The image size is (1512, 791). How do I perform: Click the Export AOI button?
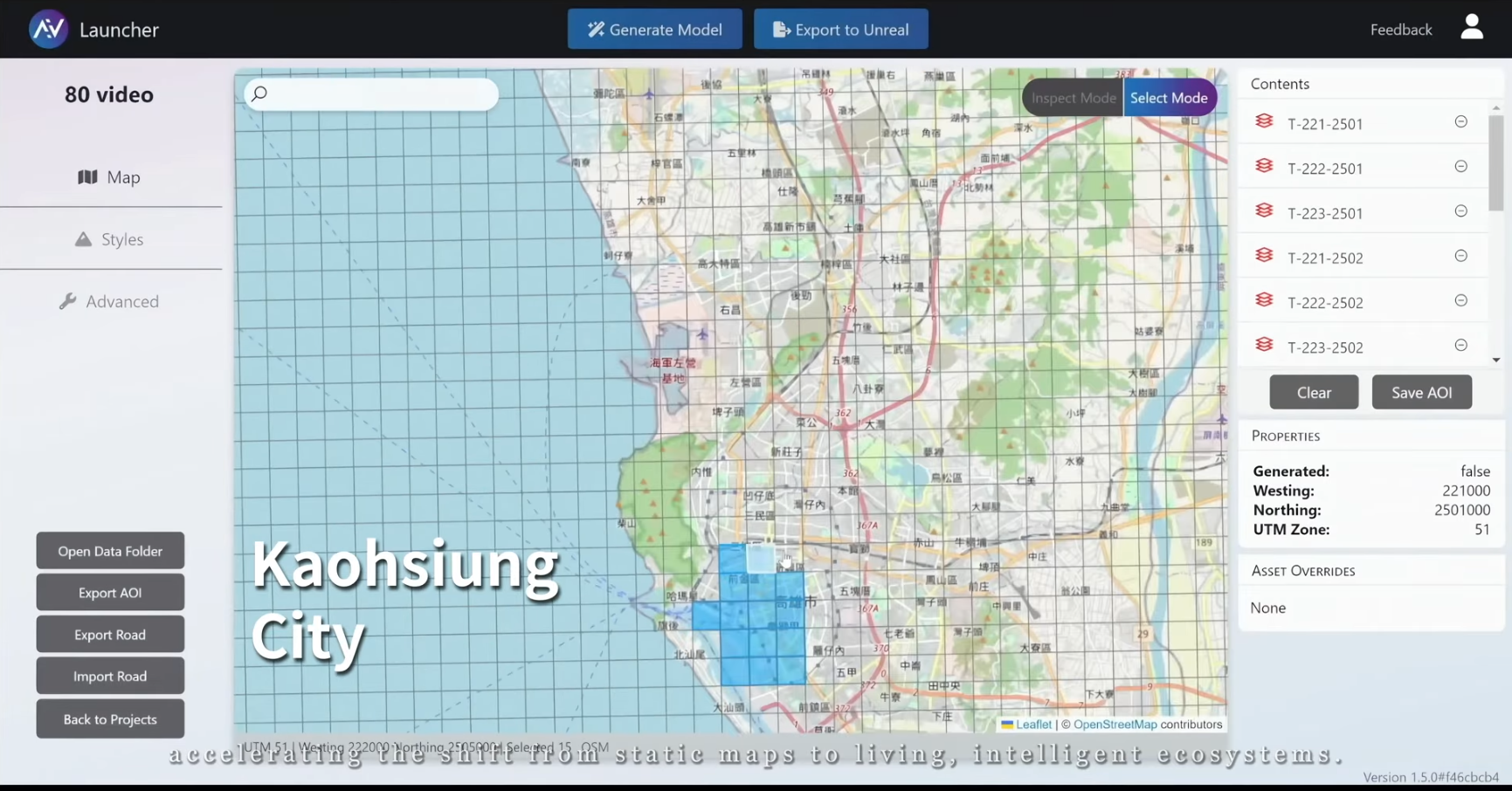(110, 593)
